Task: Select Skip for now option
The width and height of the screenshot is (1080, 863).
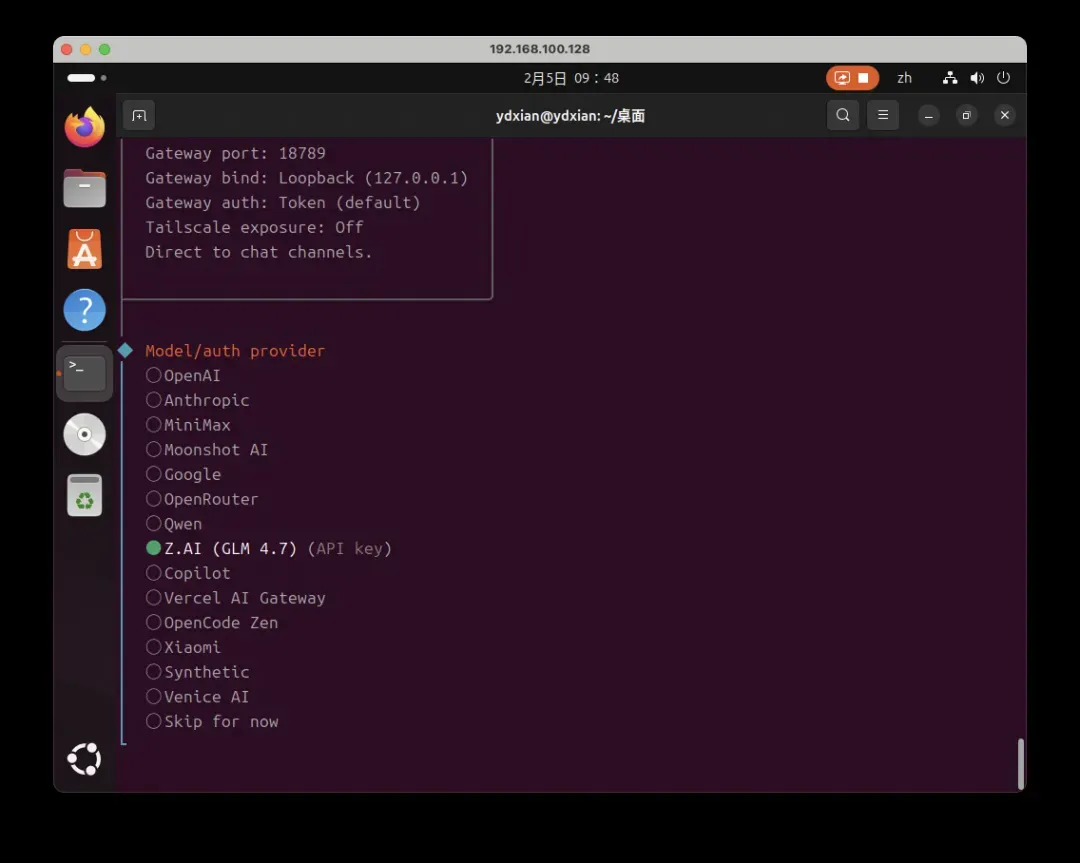Action: pyautogui.click(x=154, y=721)
